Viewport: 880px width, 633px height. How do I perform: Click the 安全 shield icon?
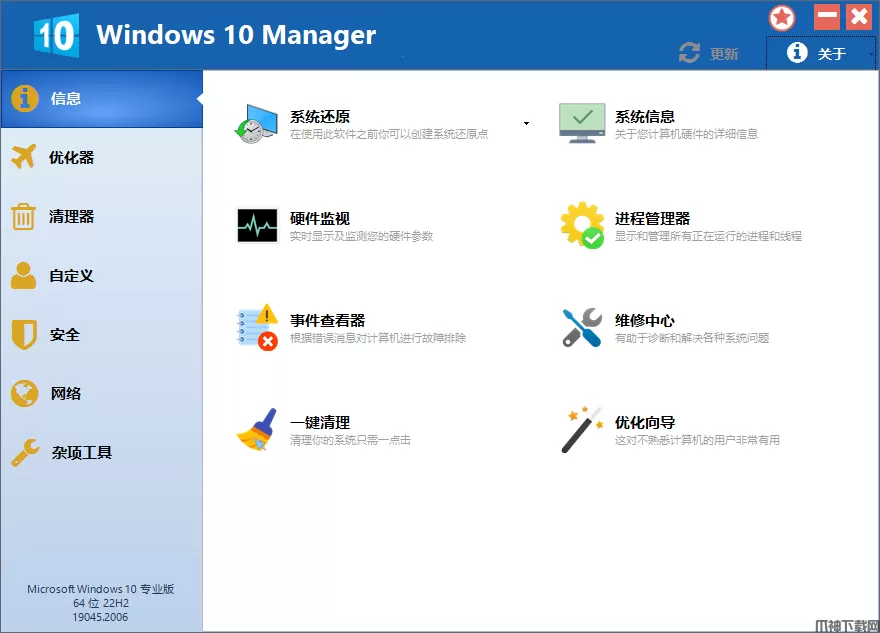tap(24, 335)
